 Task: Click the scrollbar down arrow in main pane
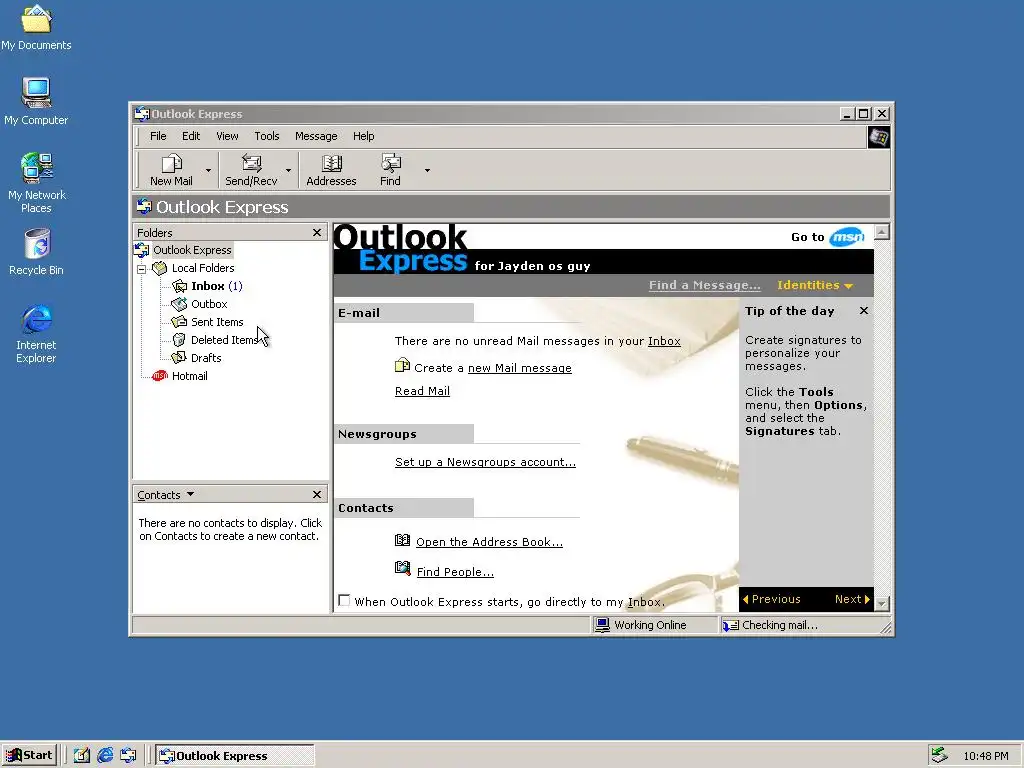(882, 603)
